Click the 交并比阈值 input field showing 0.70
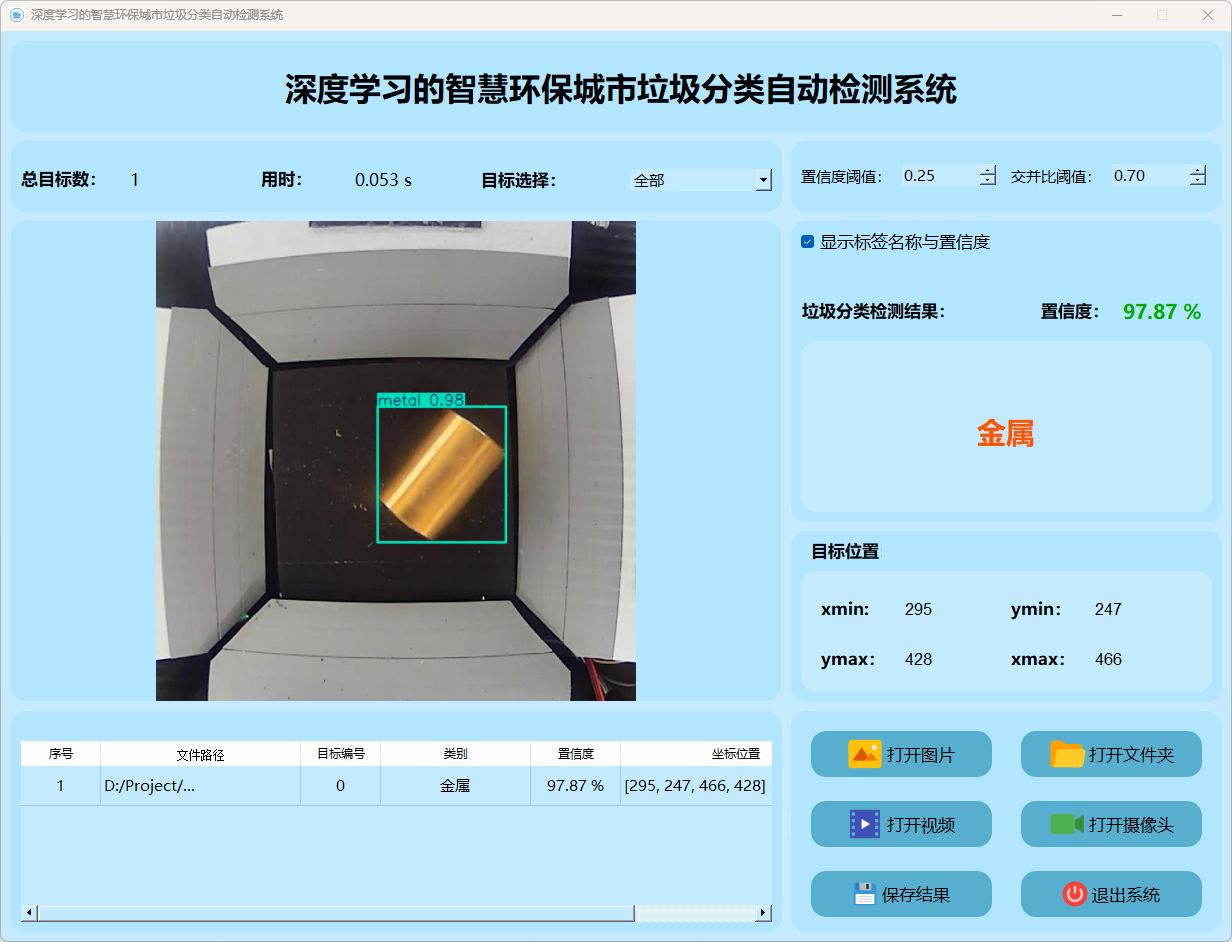1232x942 pixels. pyautogui.click(x=1150, y=176)
